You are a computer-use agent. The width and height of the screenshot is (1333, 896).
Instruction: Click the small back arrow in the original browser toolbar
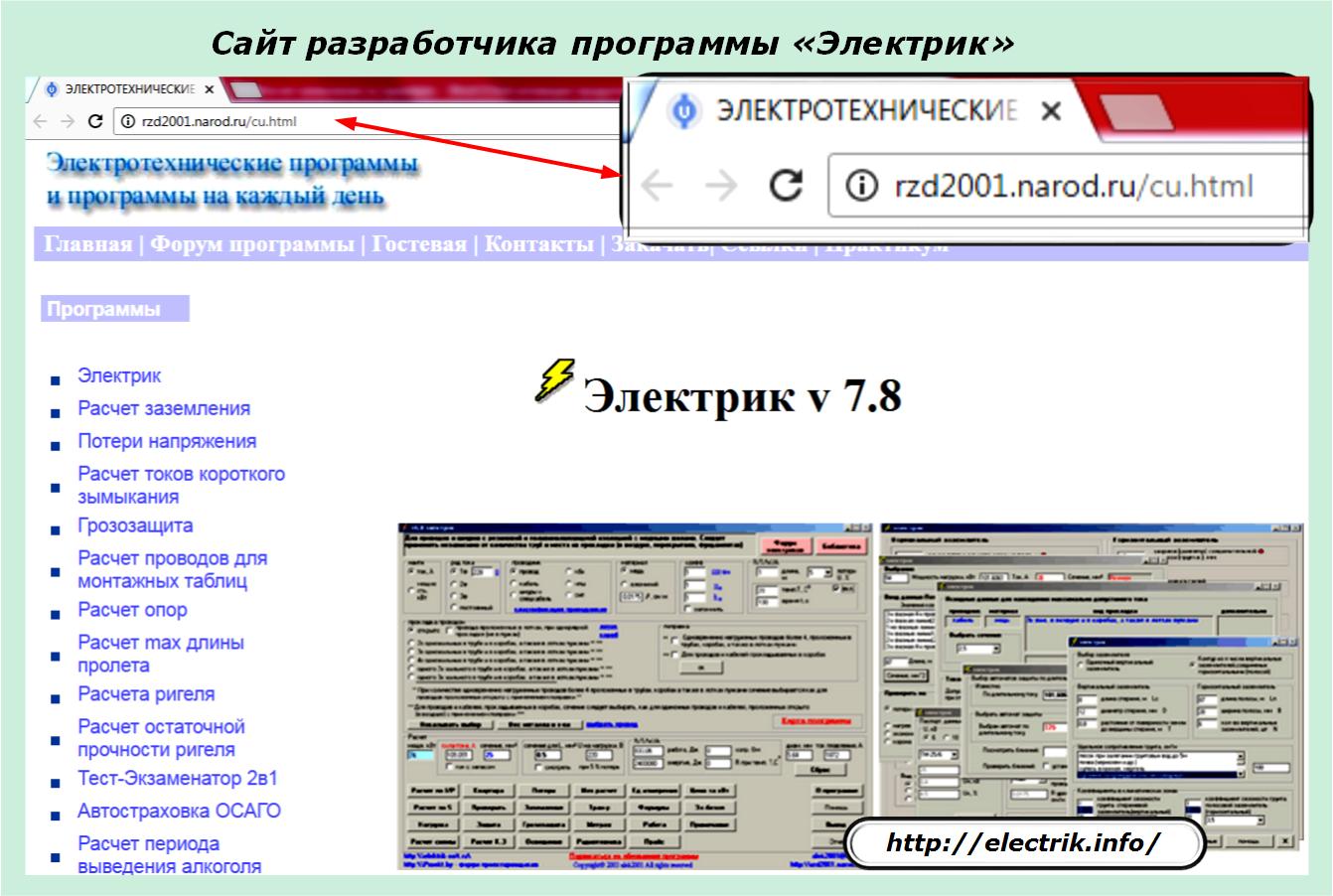(x=40, y=122)
